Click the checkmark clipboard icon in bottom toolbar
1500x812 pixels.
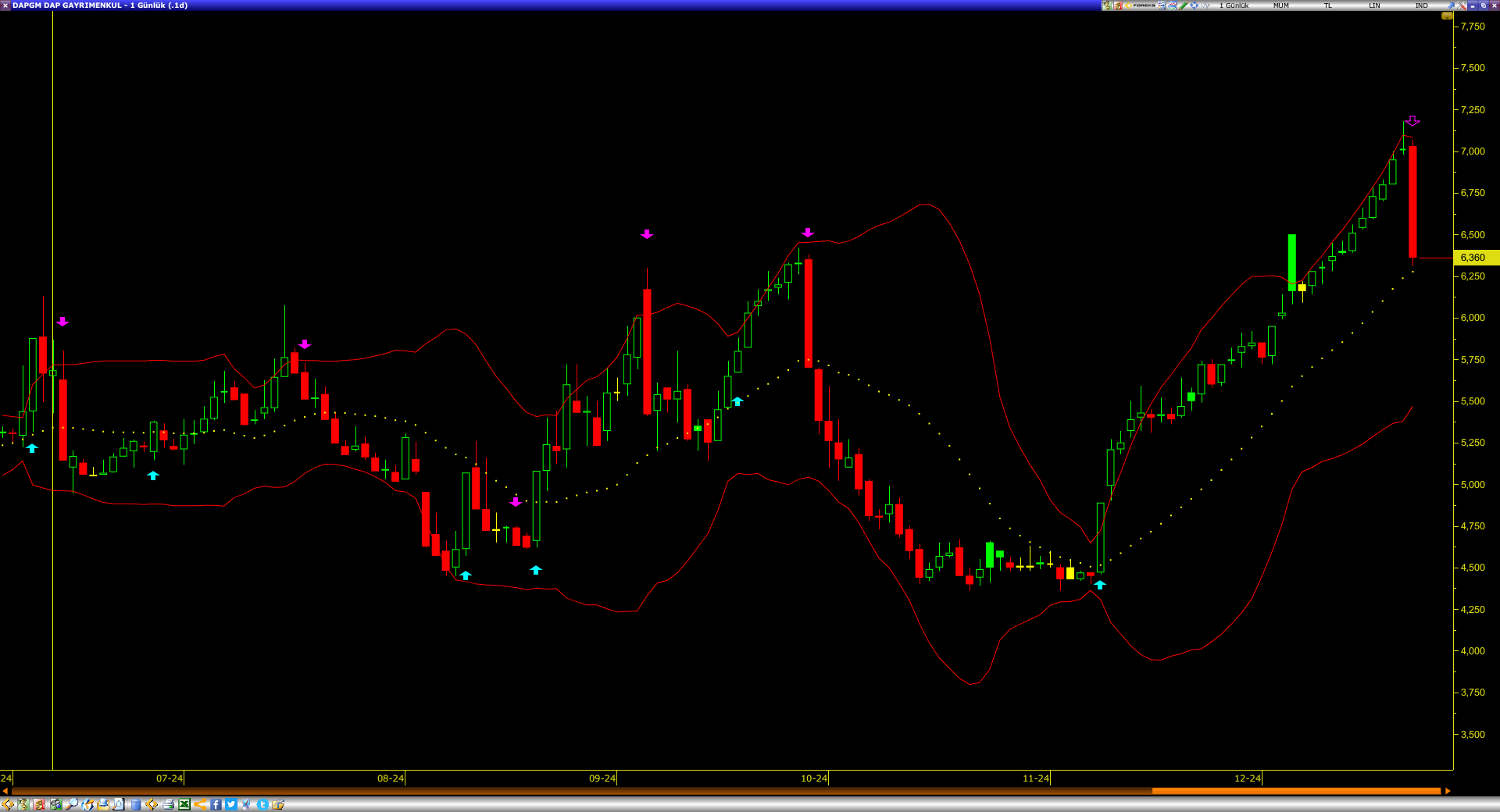246,804
